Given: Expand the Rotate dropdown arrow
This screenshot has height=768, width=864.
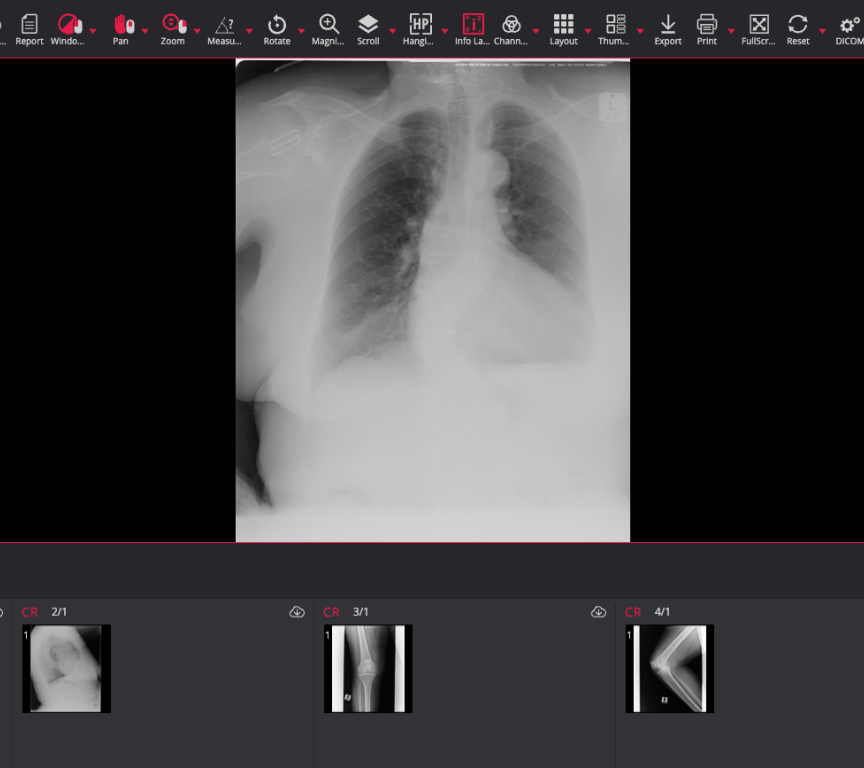Looking at the screenshot, I should pos(301,31).
